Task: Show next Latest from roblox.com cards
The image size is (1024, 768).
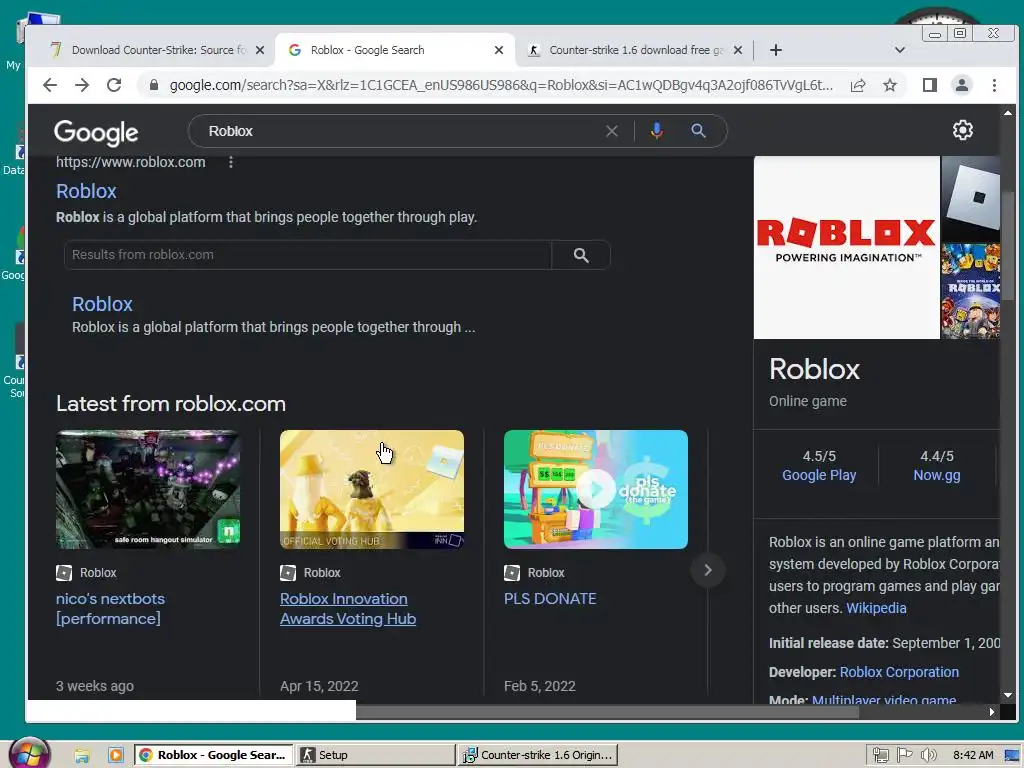Action: pyautogui.click(x=708, y=570)
